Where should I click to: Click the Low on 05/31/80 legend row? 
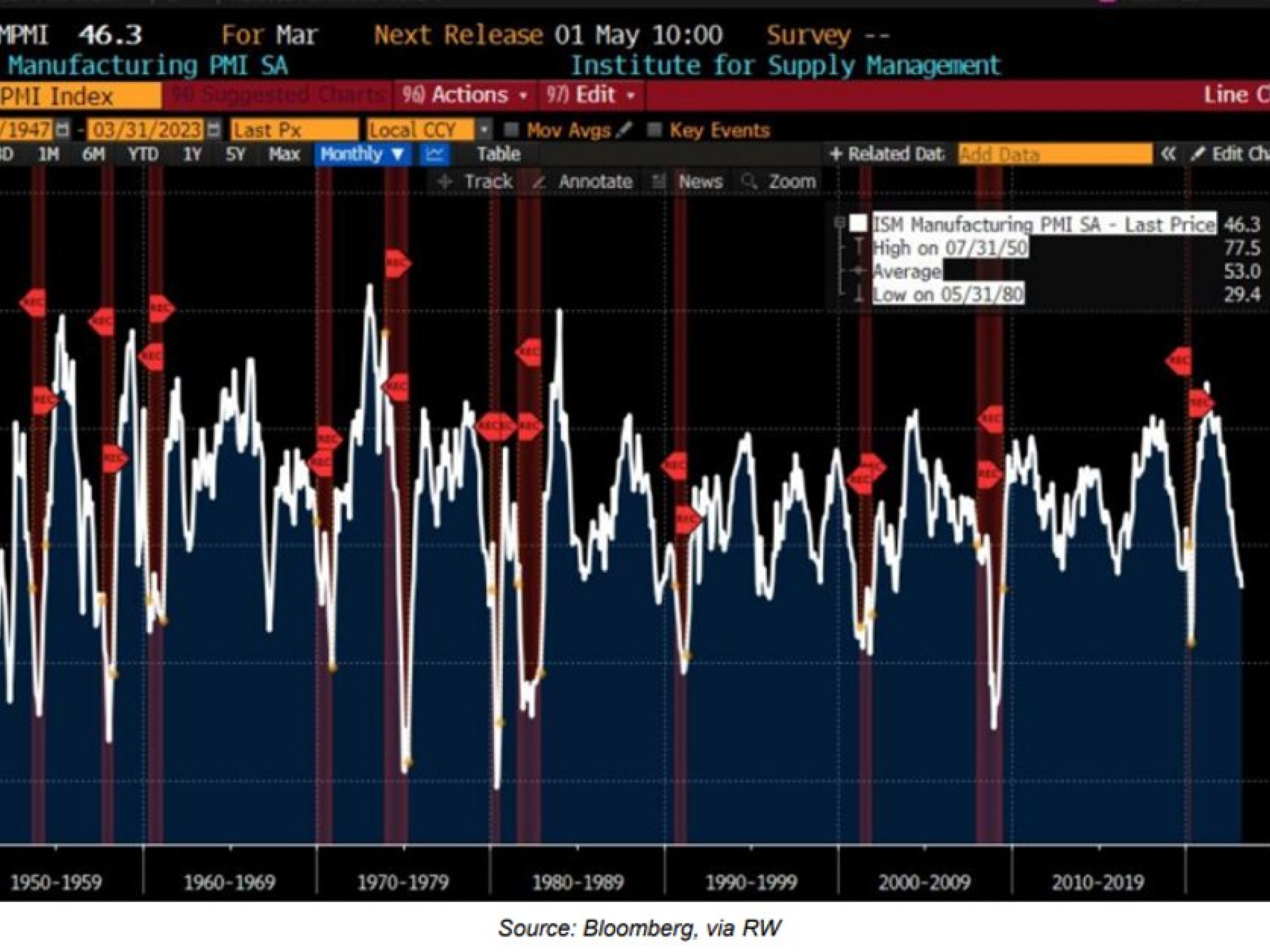point(948,294)
